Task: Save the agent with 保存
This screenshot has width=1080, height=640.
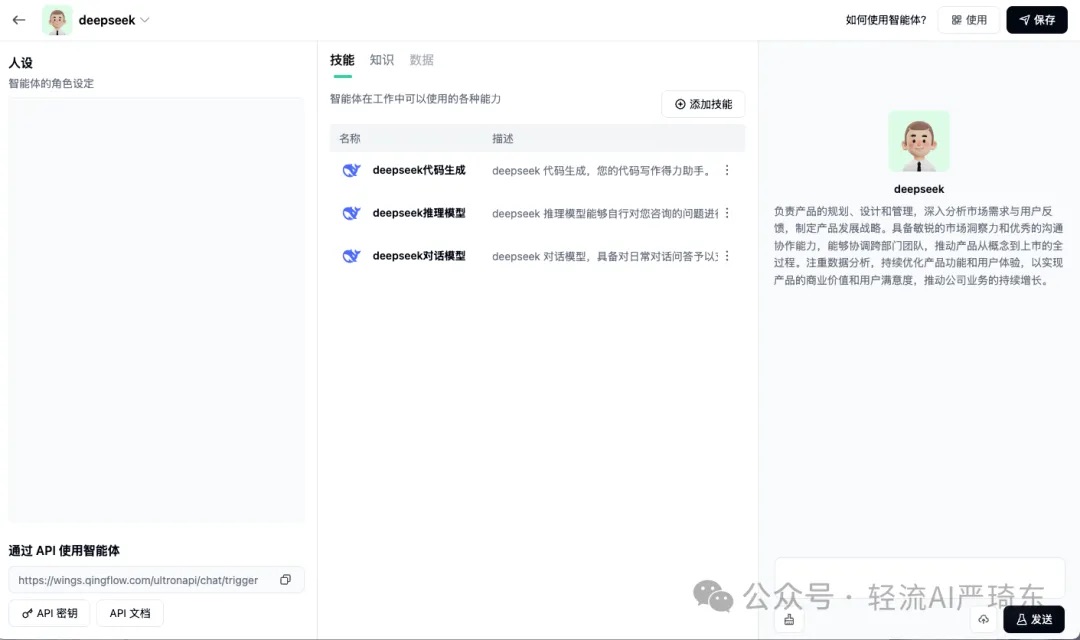Action: 1037,20
